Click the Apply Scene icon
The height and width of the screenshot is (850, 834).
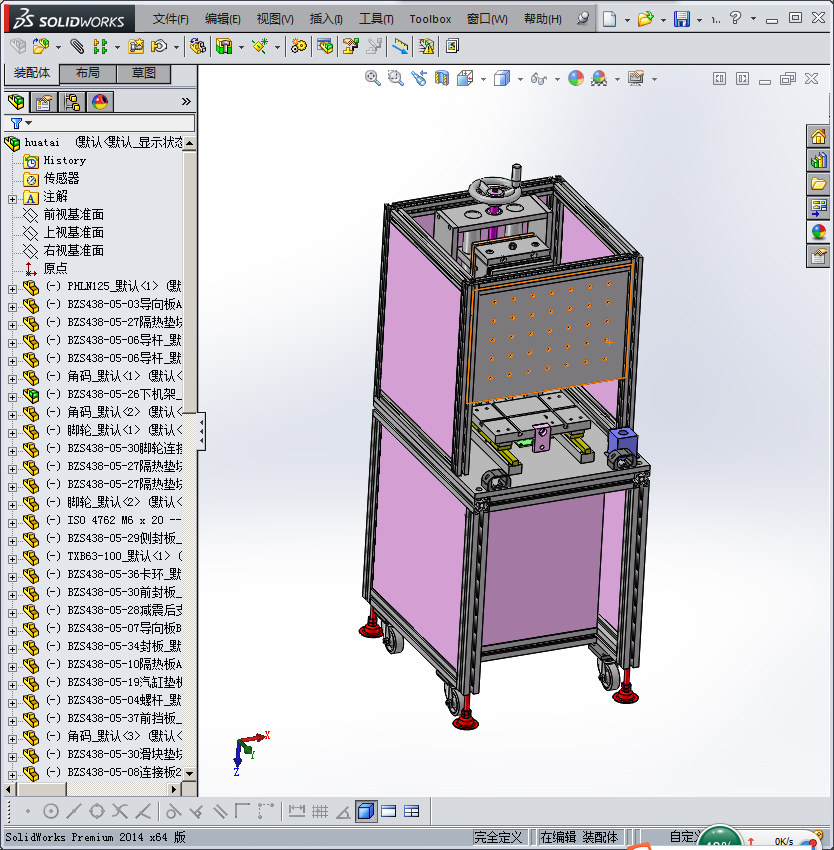[599, 78]
